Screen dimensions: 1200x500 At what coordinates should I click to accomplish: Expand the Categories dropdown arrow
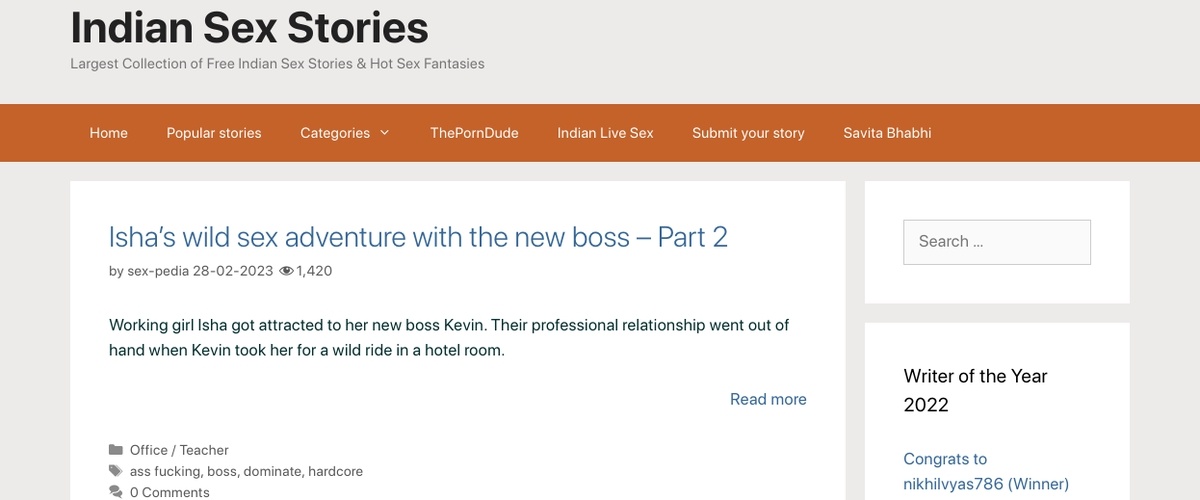[x=385, y=133]
